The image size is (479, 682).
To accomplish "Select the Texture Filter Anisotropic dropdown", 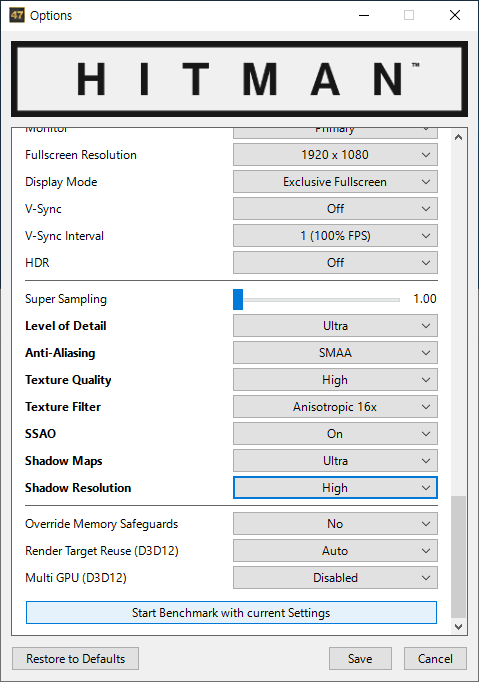I will (335, 407).
